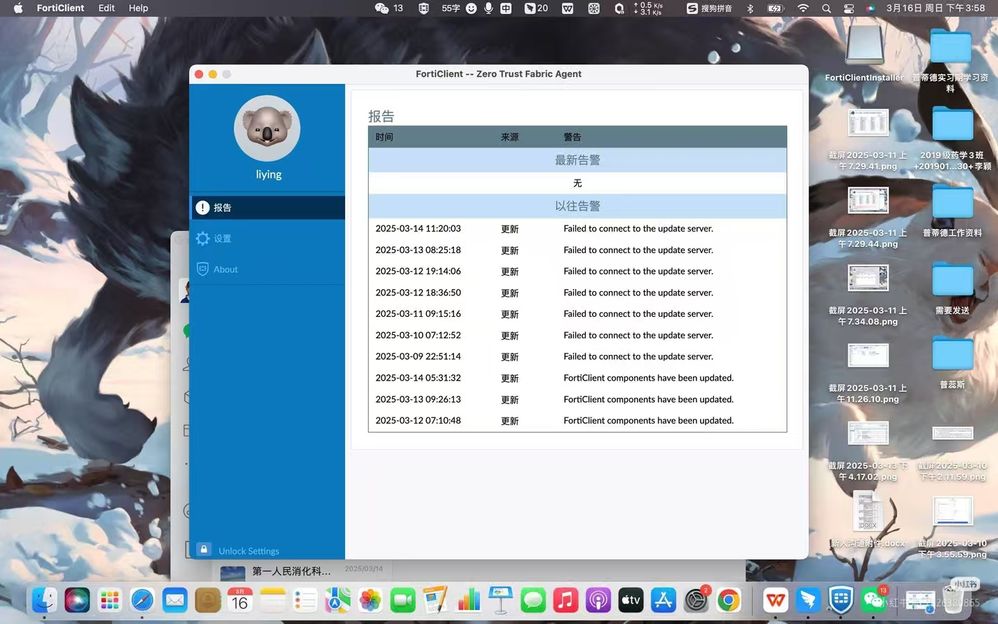Open the FortiClient menu in the menu bar

click(60, 8)
